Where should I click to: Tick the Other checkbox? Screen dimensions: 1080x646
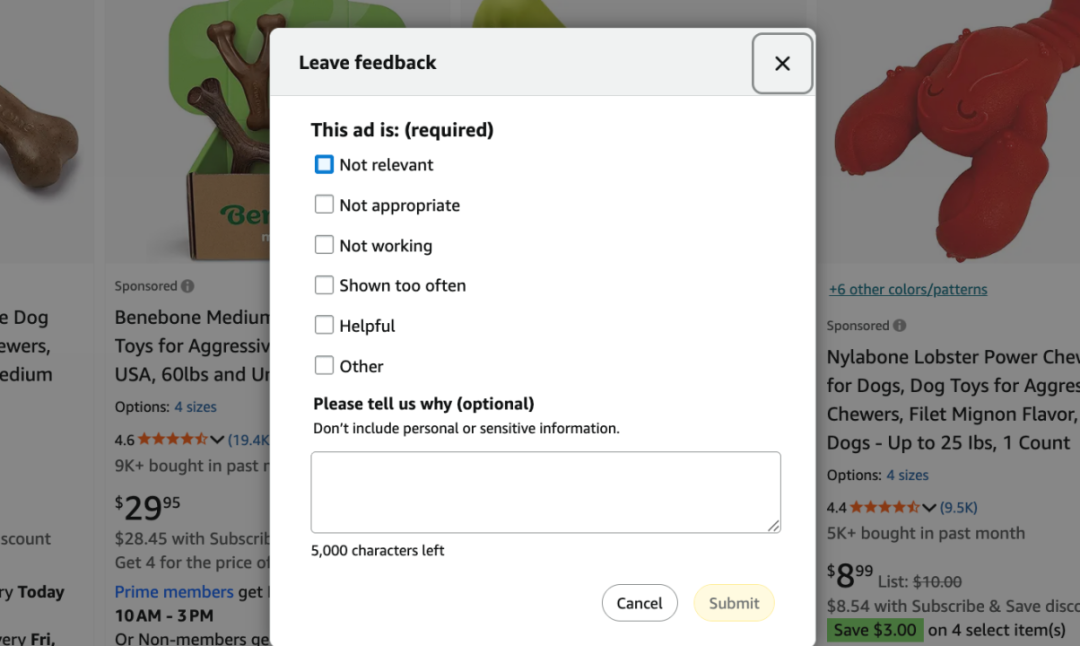click(324, 366)
